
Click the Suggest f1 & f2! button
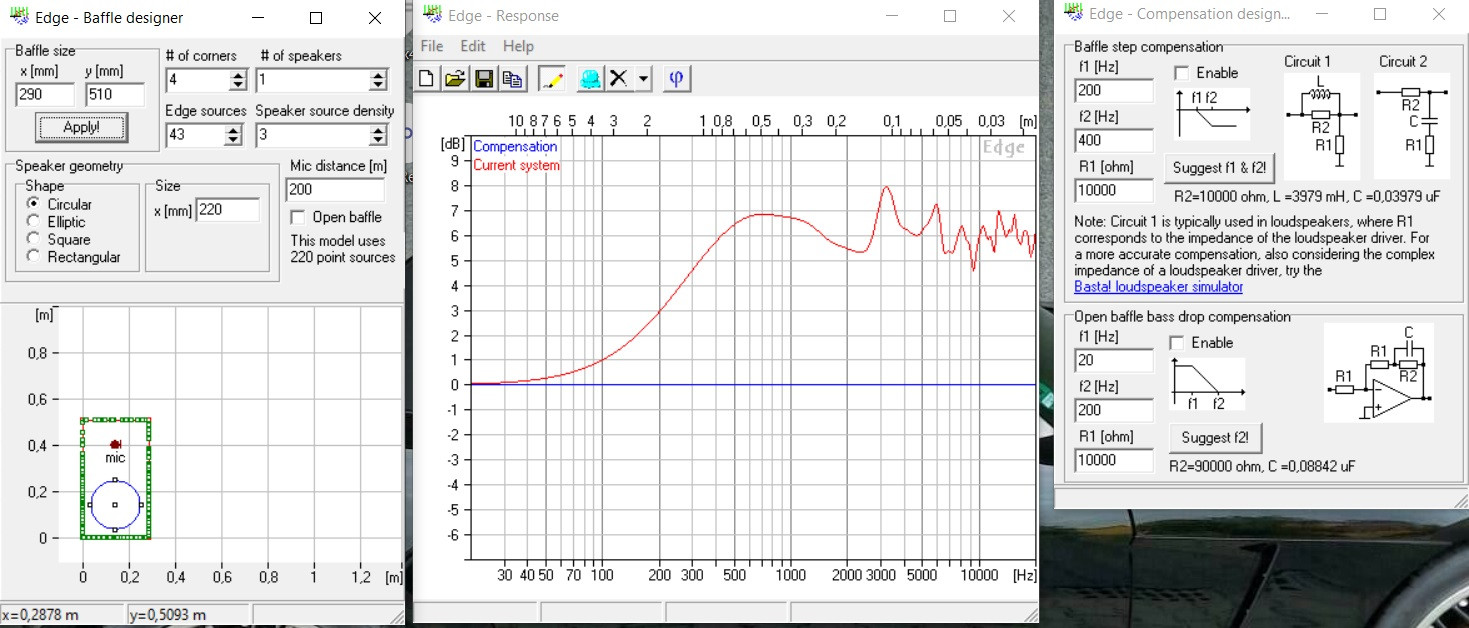1219,167
